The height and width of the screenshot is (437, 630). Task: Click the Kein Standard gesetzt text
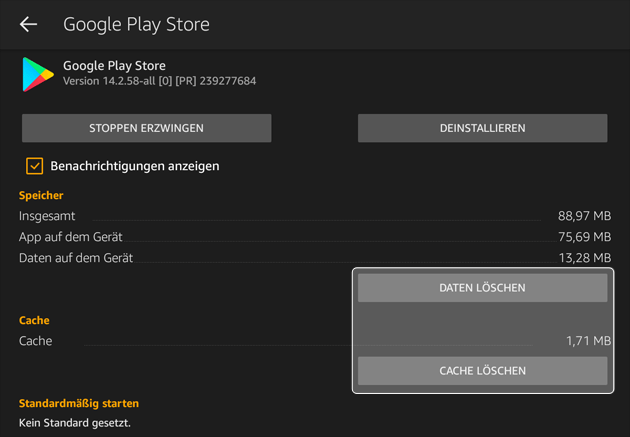click(x=75, y=423)
